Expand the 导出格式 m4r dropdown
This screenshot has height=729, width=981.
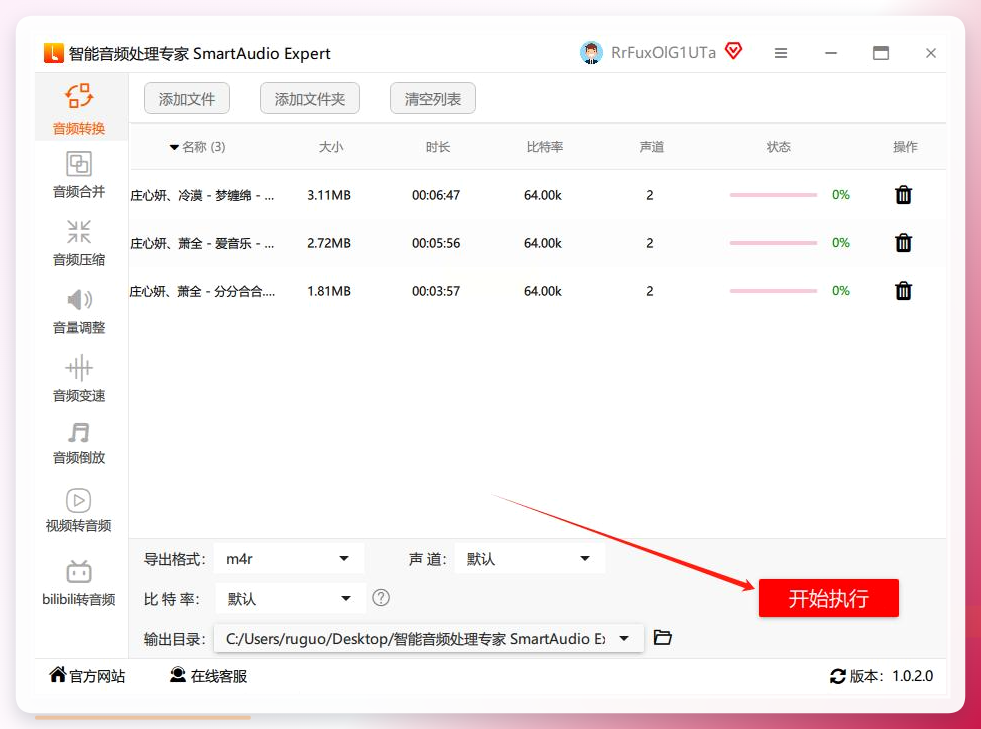click(288, 559)
